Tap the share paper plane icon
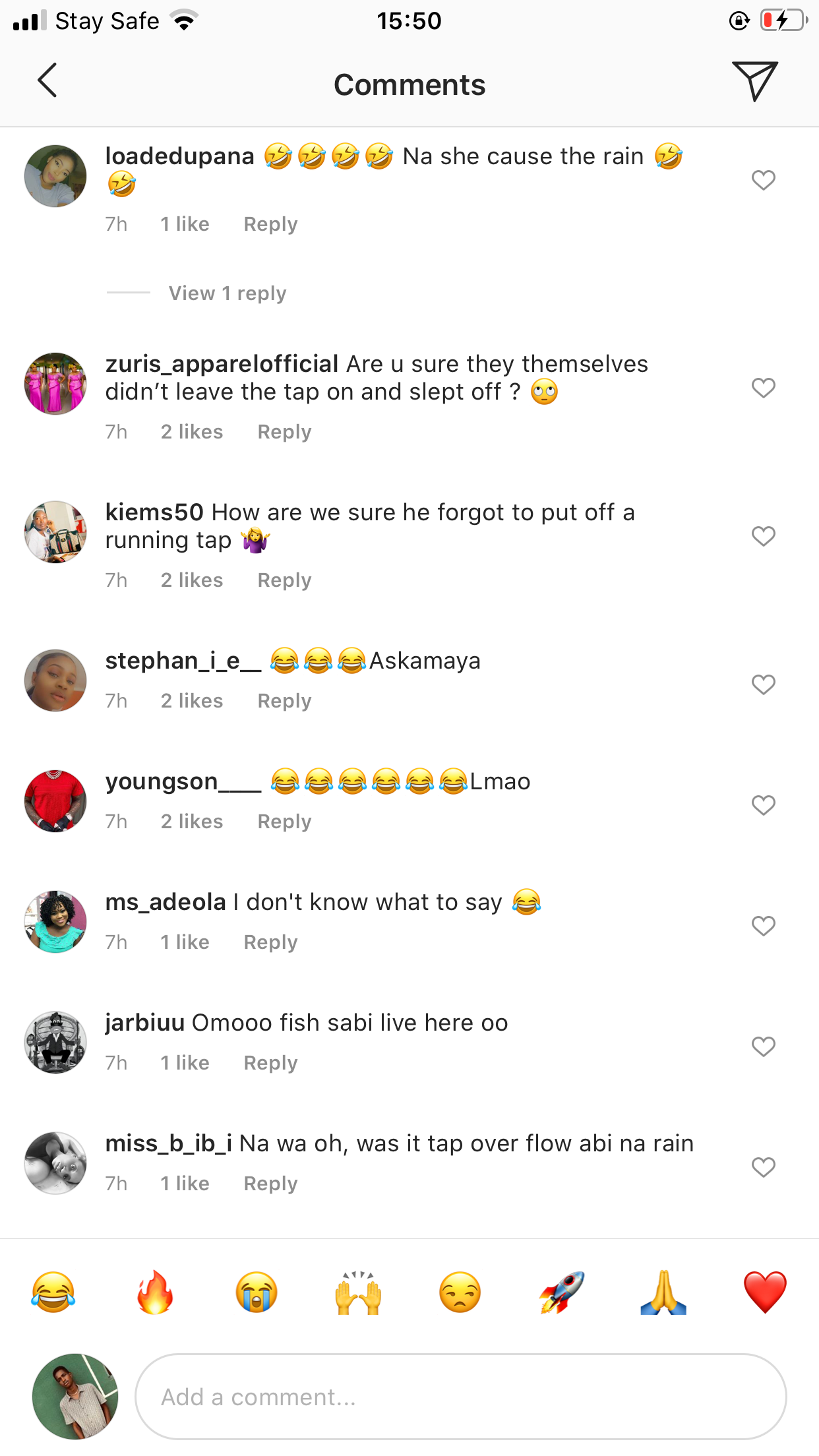This screenshot has width=819, height=1456. coord(754,80)
